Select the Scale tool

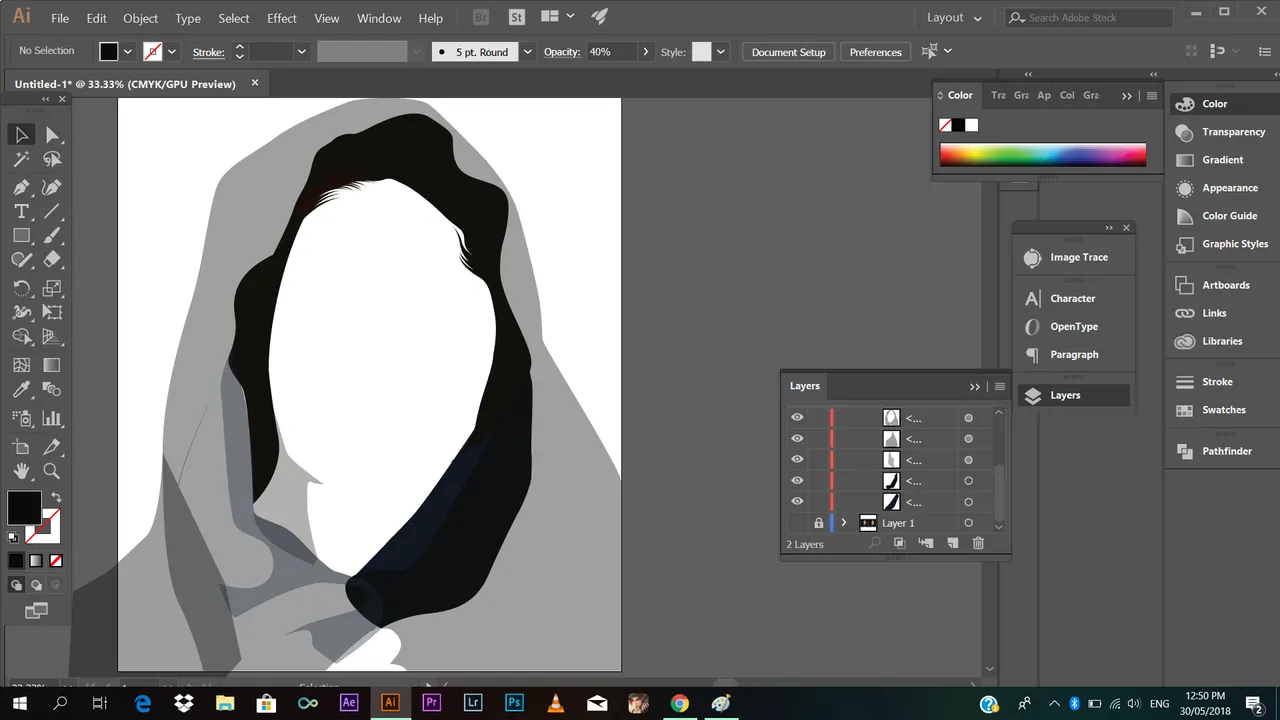click(52, 288)
